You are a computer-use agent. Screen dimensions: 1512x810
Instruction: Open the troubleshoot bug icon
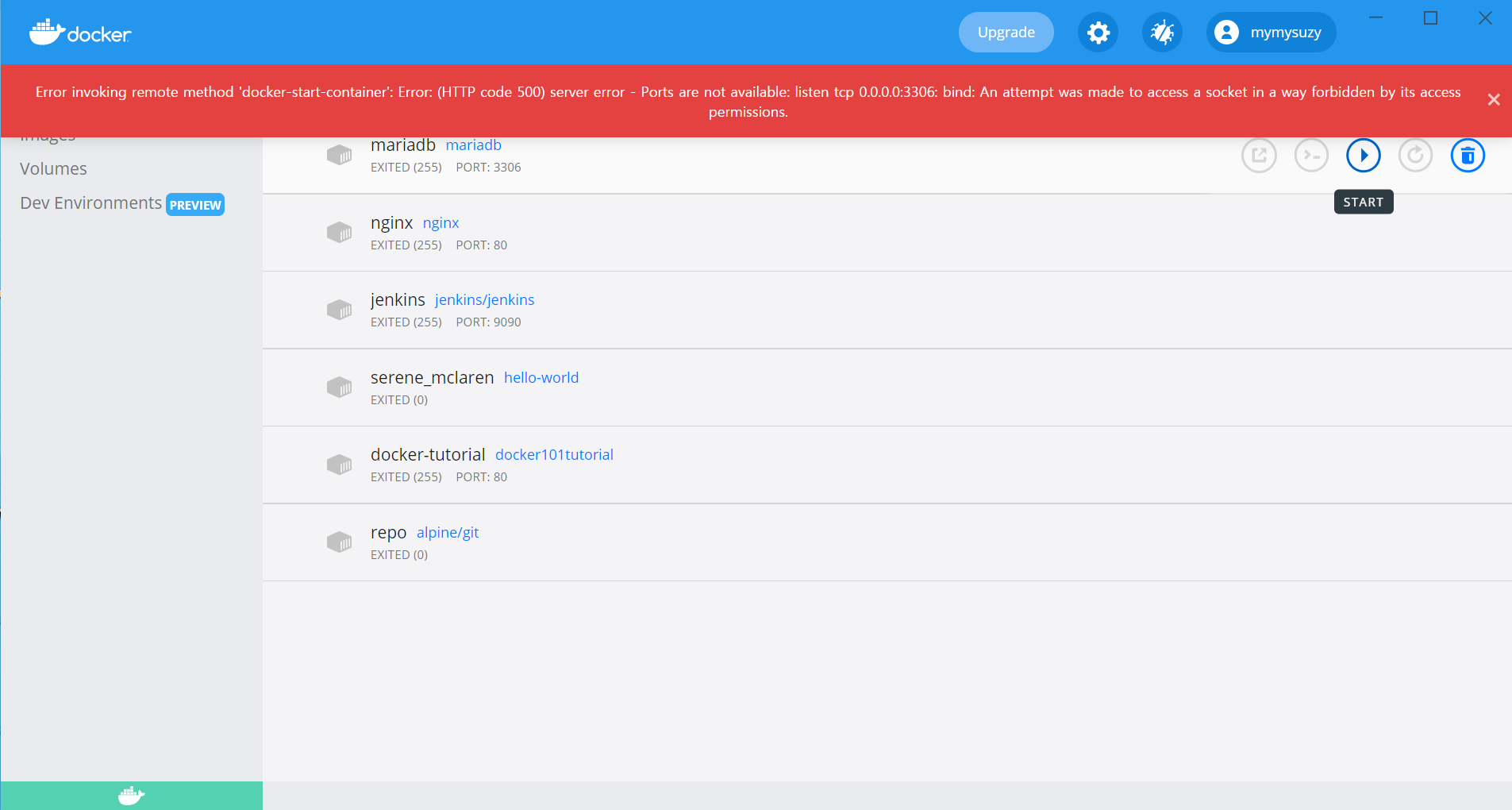pos(1162,33)
